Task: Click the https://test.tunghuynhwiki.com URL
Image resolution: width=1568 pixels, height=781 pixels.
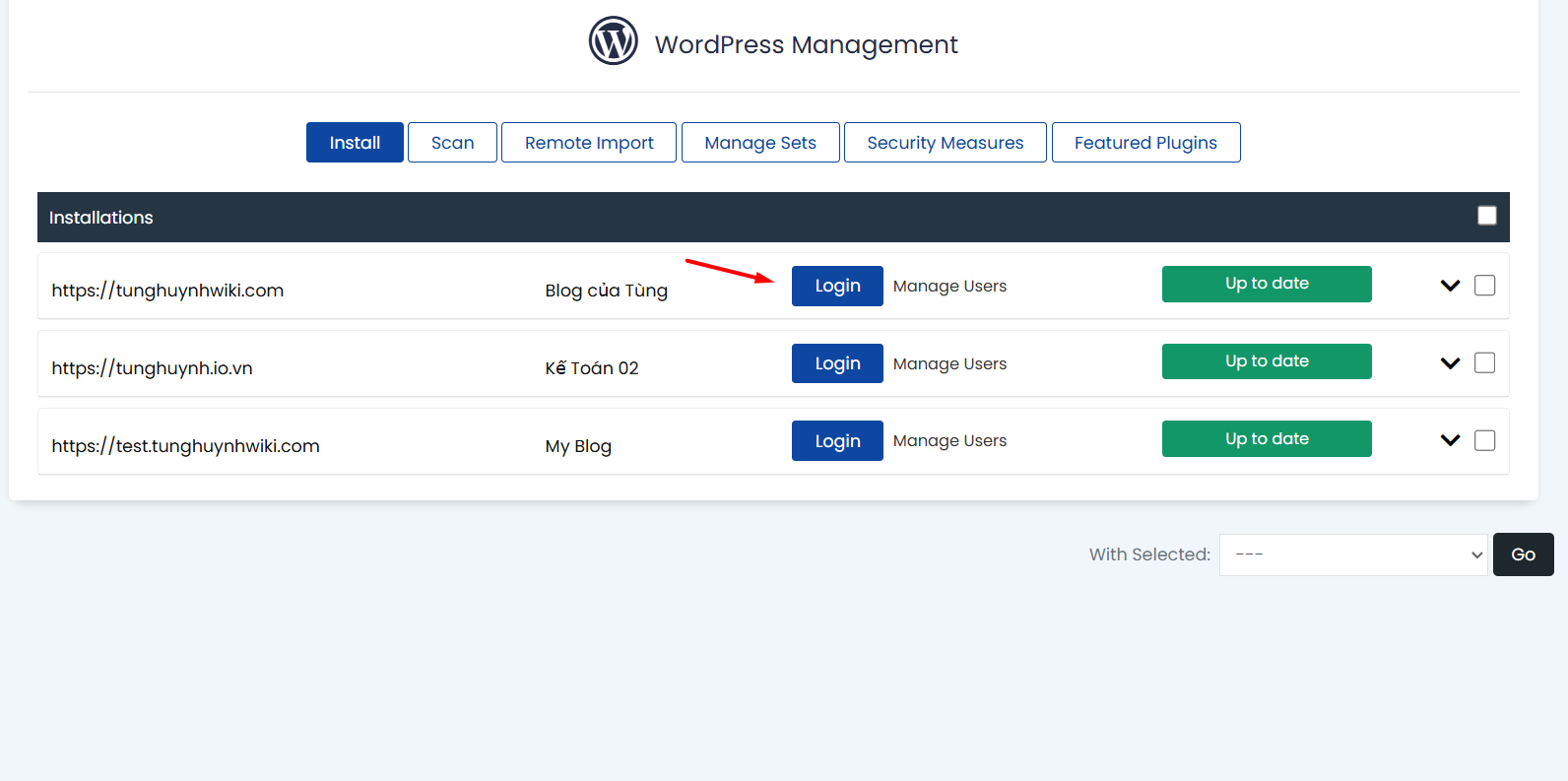Action: pos(185,446)
